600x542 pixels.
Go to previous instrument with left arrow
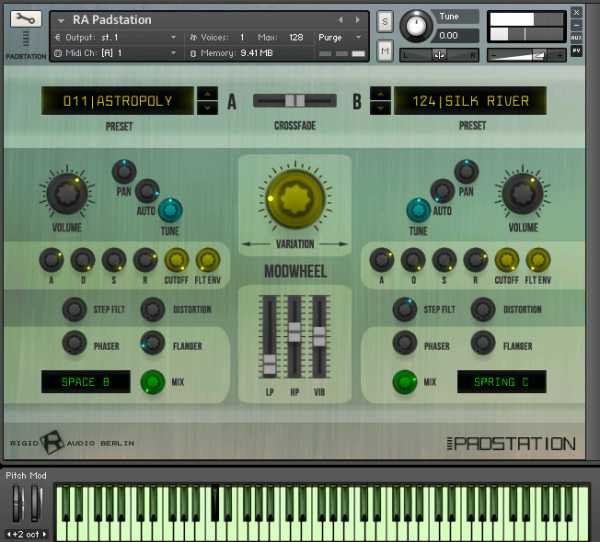340,20
